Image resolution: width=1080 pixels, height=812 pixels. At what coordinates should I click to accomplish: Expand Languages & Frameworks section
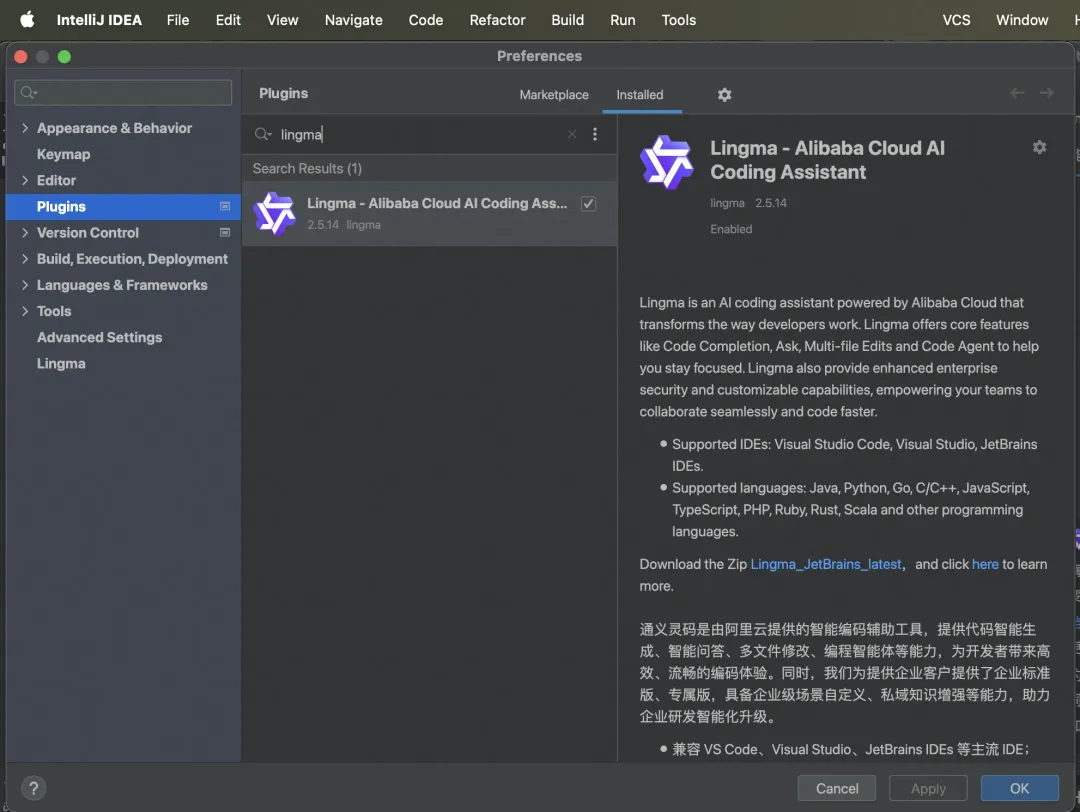tap(25, 285)
